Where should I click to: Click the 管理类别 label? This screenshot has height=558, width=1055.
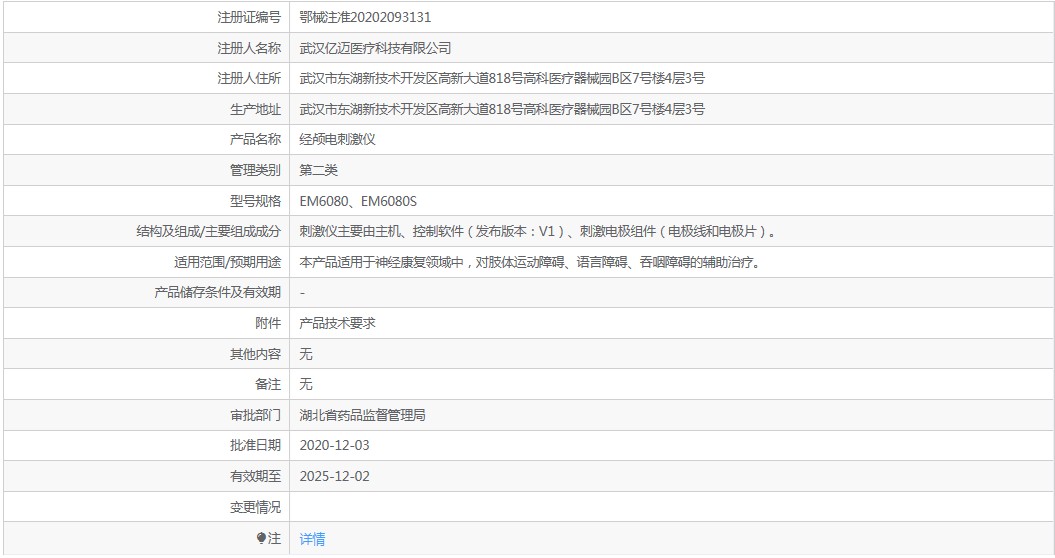256,170
